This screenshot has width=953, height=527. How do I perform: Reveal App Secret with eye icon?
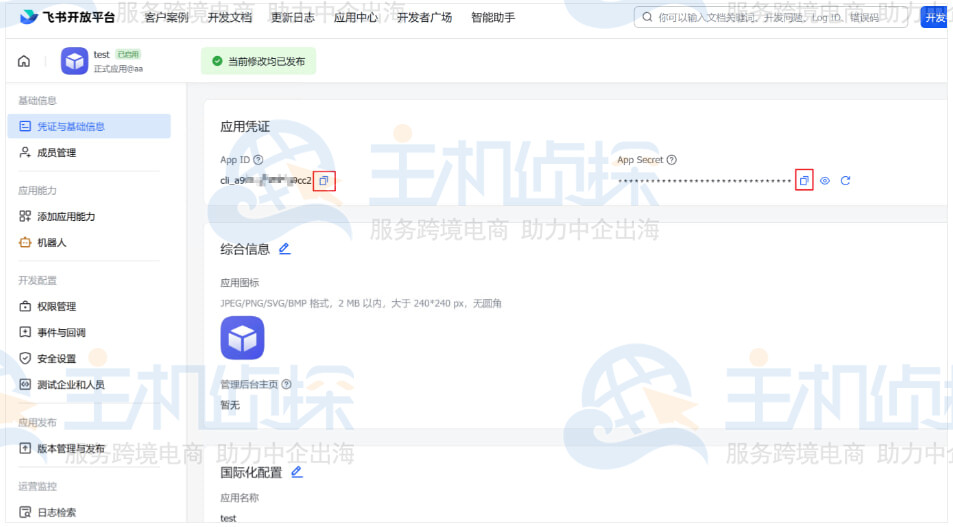coord(825,181)
